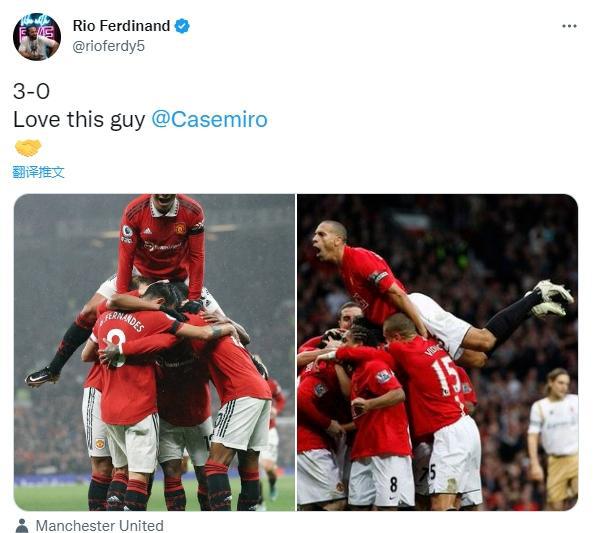The image size is (594, 533).
Task: Click the white boots in right photo
Action: click(x=552, y=298)
